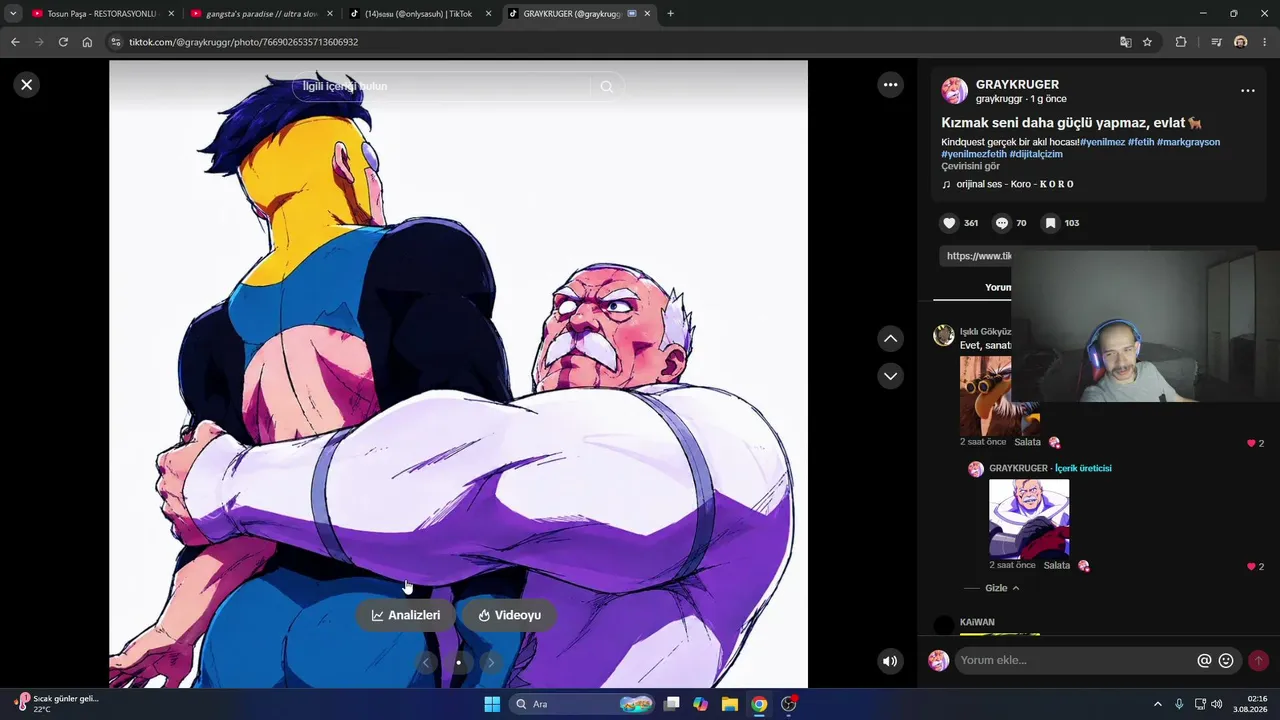Open the Chrome three-dot menu
Image resolution: width=1280 pixels, height=720 pixels.
1265,42
